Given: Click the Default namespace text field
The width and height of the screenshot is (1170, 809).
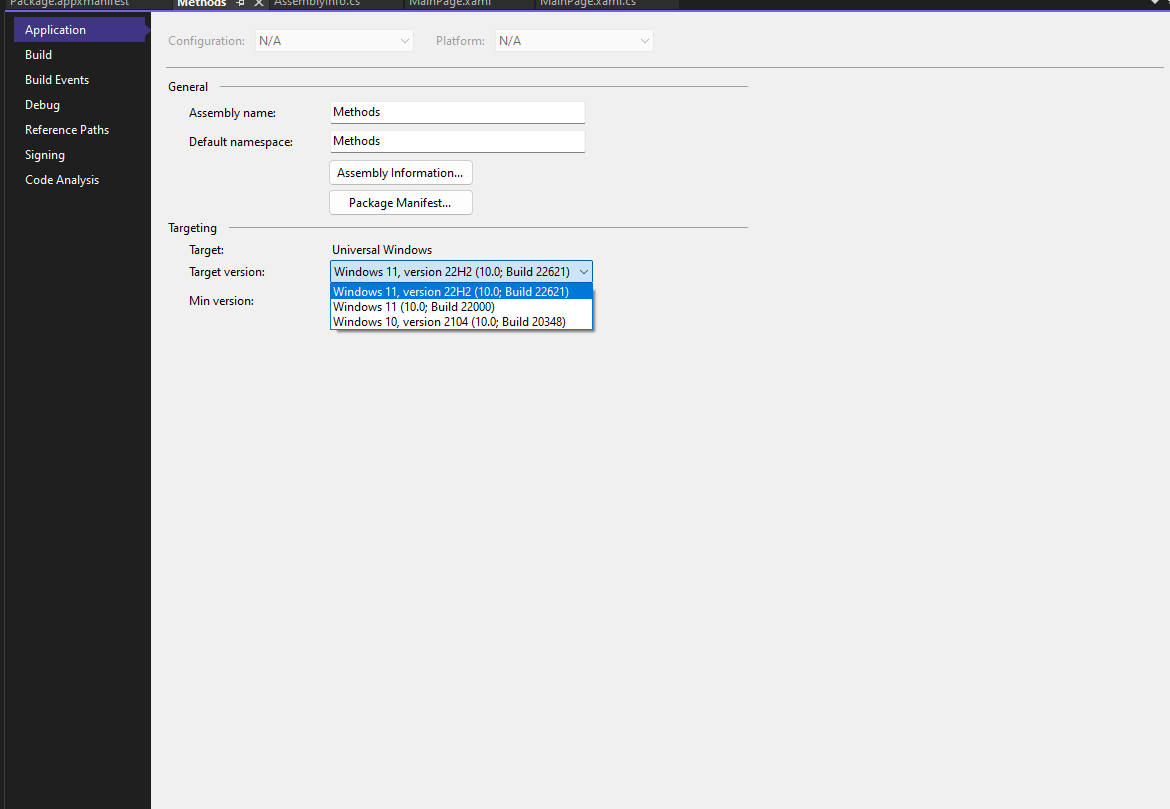Looking at the screenshot, I should pos(457,142).
